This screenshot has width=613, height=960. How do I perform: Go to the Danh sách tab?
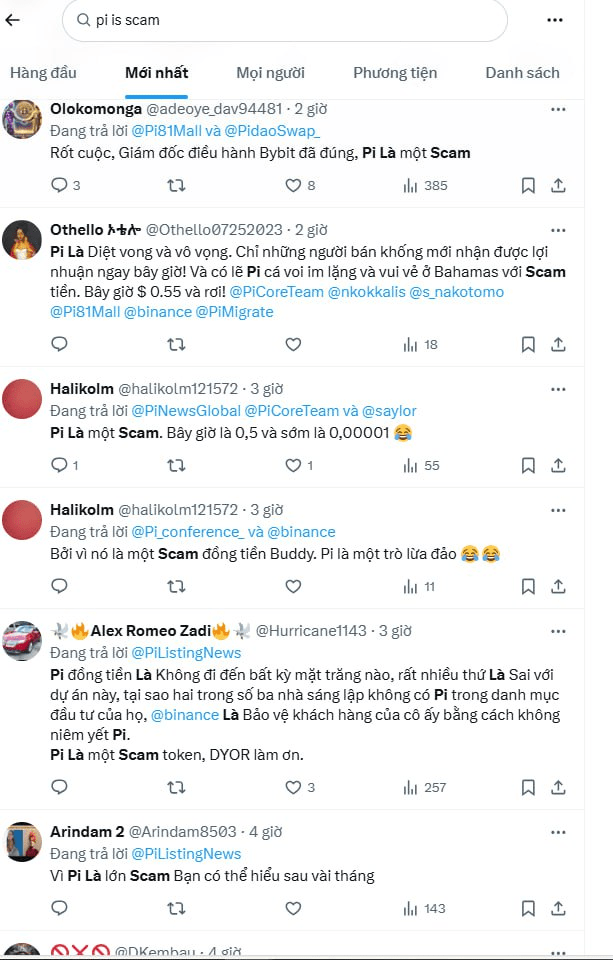(522, 73)
